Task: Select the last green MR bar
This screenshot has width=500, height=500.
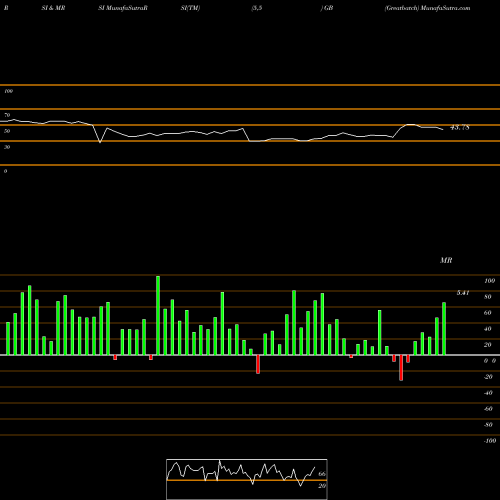Action: 444,329
